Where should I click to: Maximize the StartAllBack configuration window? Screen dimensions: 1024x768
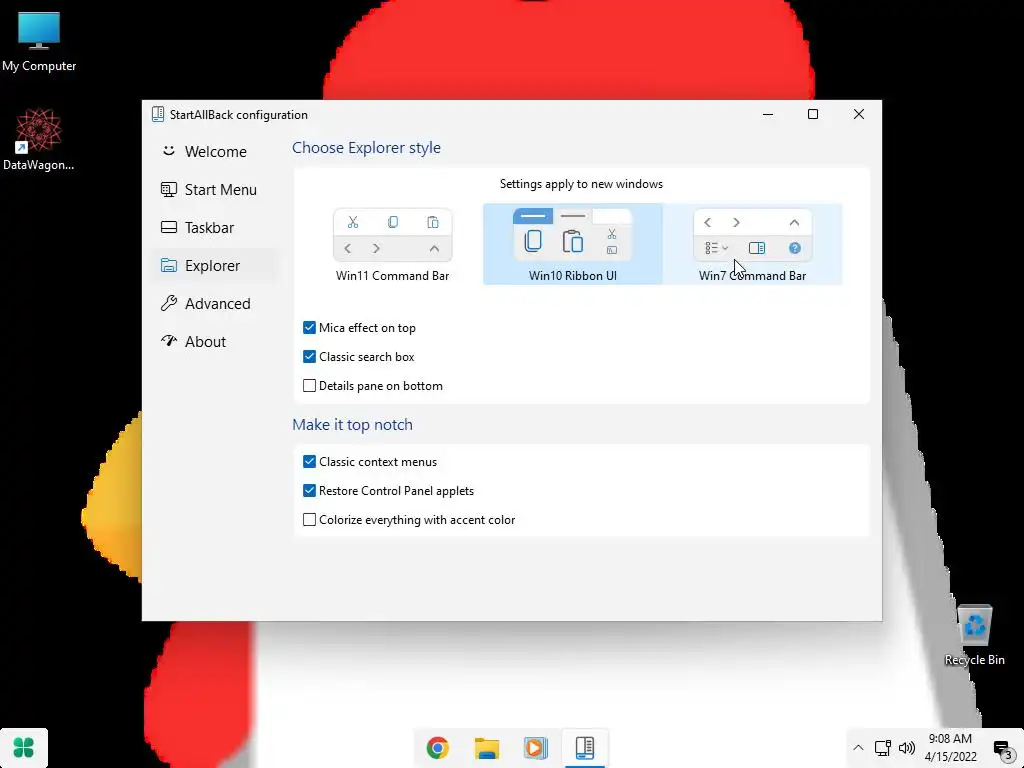813,114
